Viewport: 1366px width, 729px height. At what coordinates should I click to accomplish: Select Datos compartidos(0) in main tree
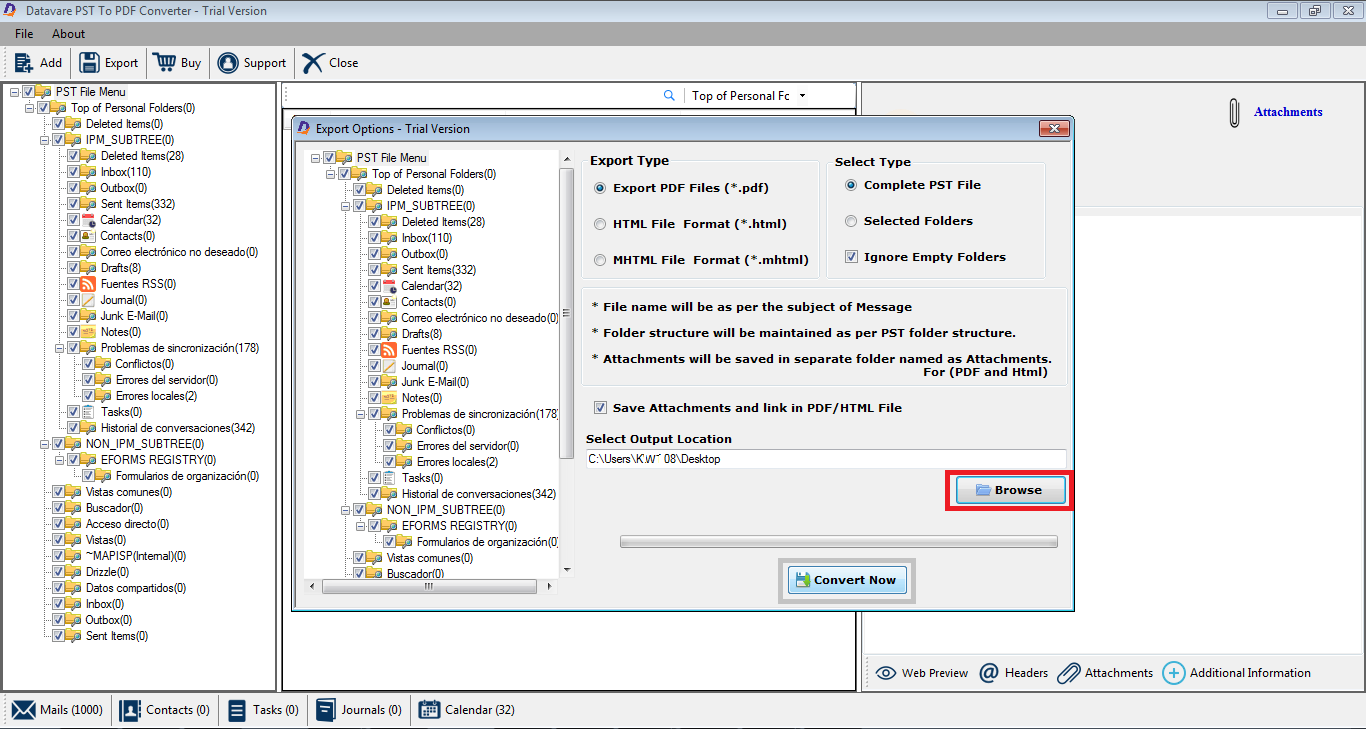136,588
